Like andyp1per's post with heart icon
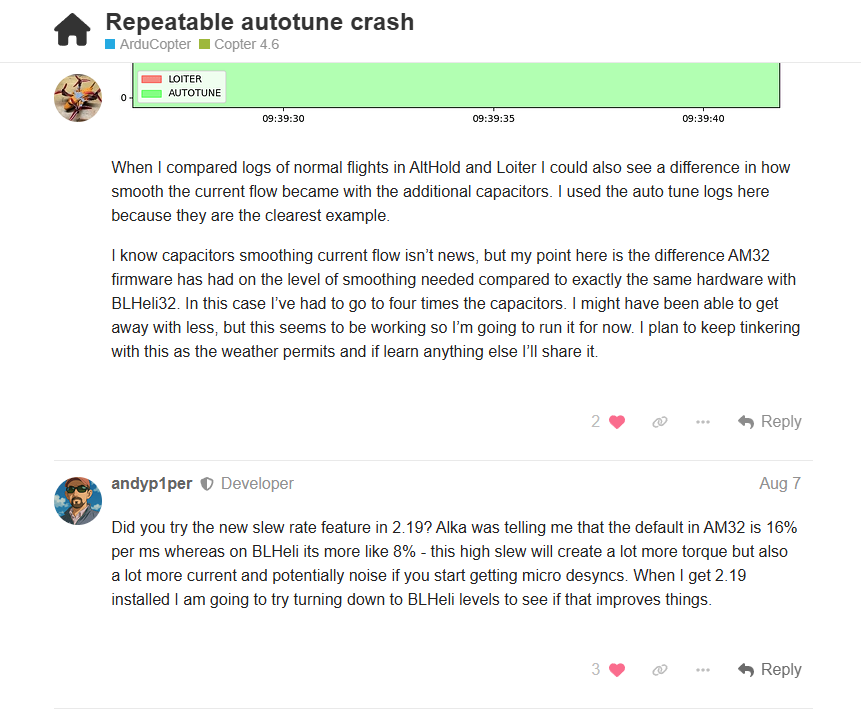 pyautogui.click(x=617, y=670)
